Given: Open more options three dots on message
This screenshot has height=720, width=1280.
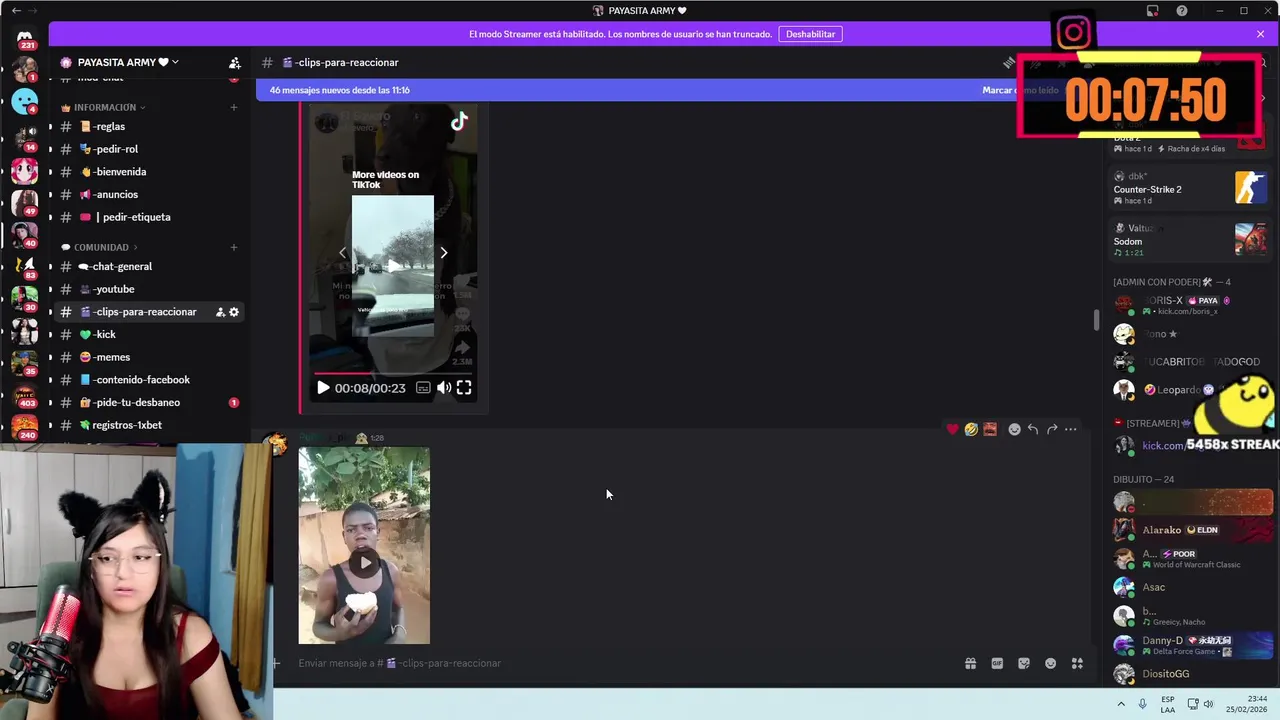Looking at the screenshot, I should (1071, 429).
